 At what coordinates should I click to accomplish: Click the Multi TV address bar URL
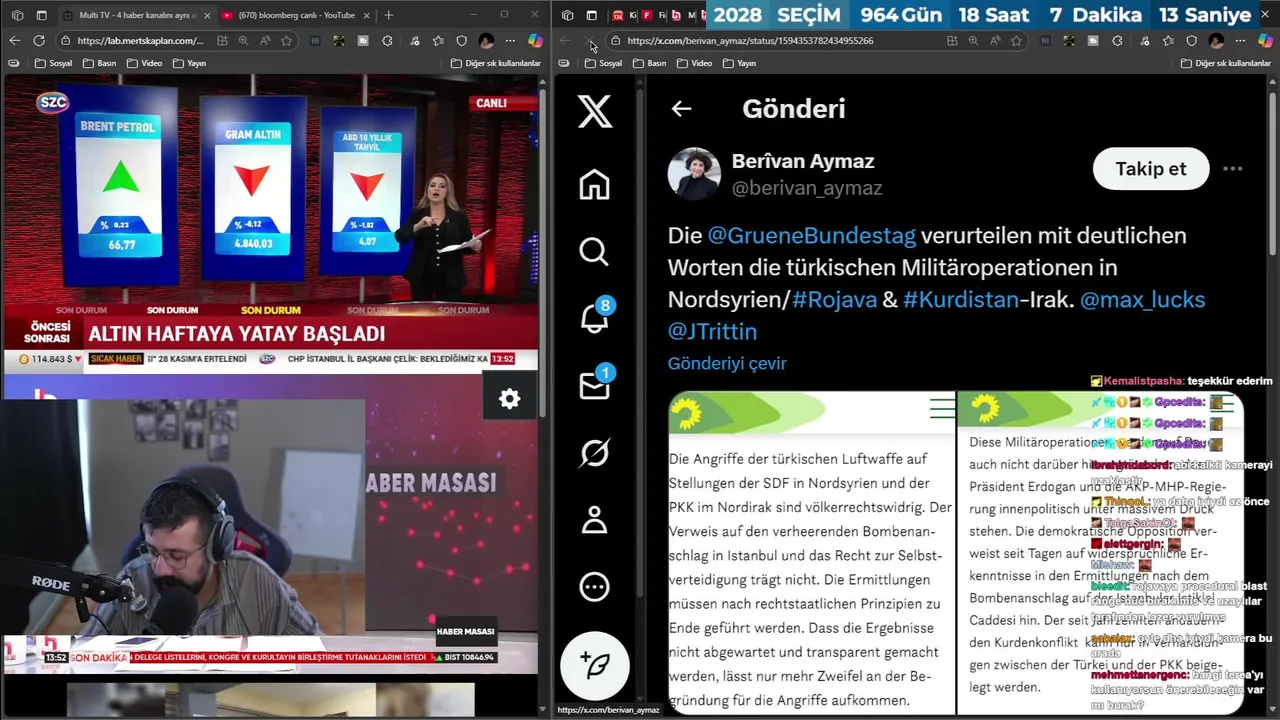click(x=140, y=41)
